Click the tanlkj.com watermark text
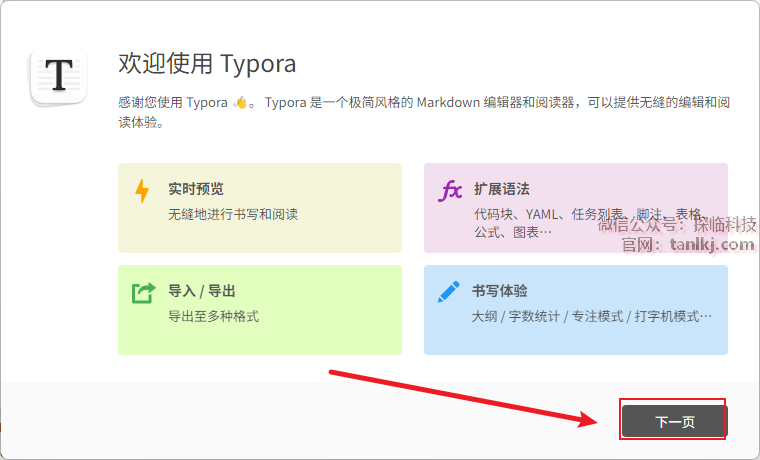The width and height of the screenshot is (760, 460). click(x=711, y=244)
